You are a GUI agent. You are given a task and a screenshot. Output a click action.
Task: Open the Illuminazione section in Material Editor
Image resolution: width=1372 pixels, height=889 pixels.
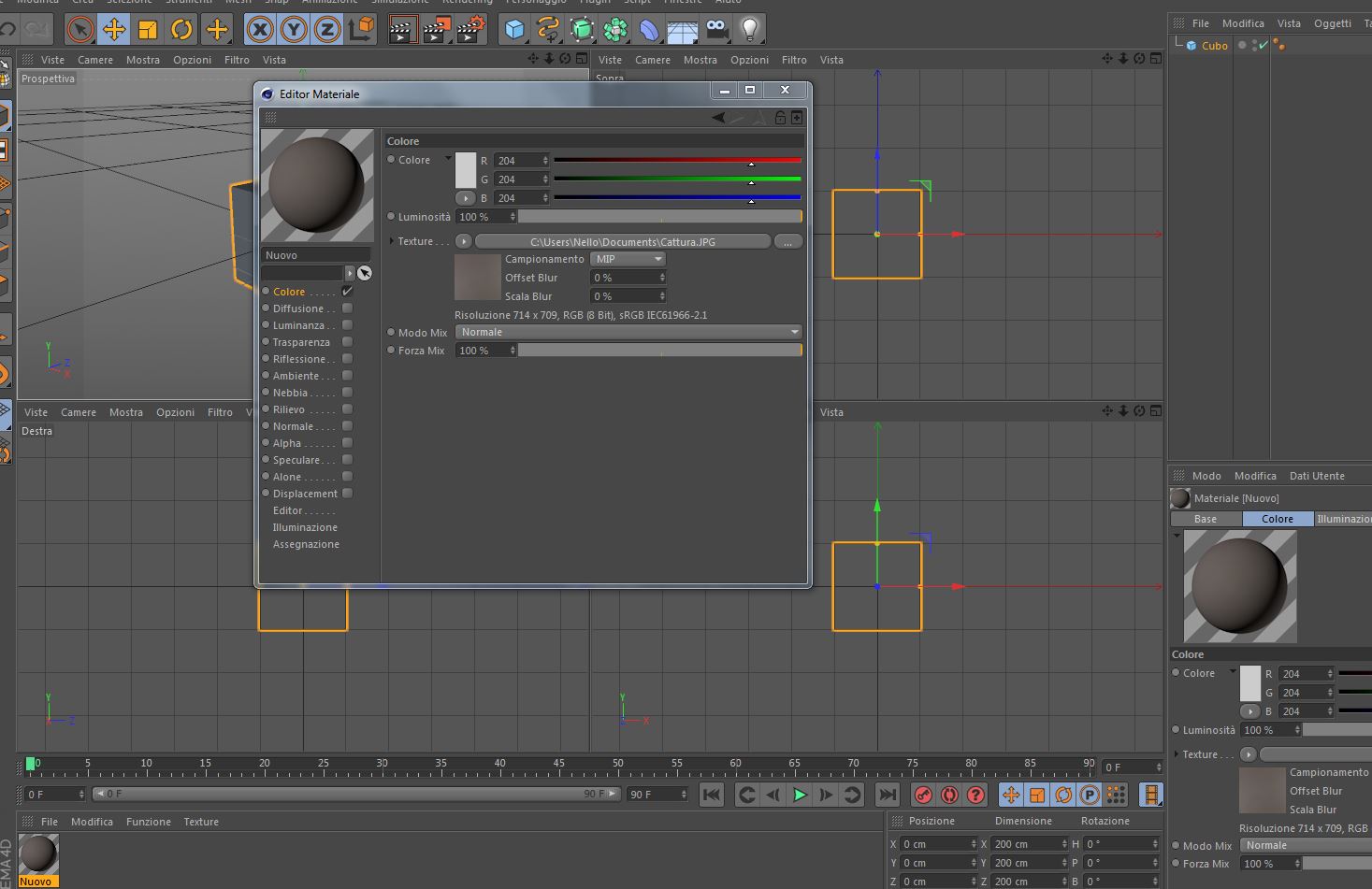305,527
